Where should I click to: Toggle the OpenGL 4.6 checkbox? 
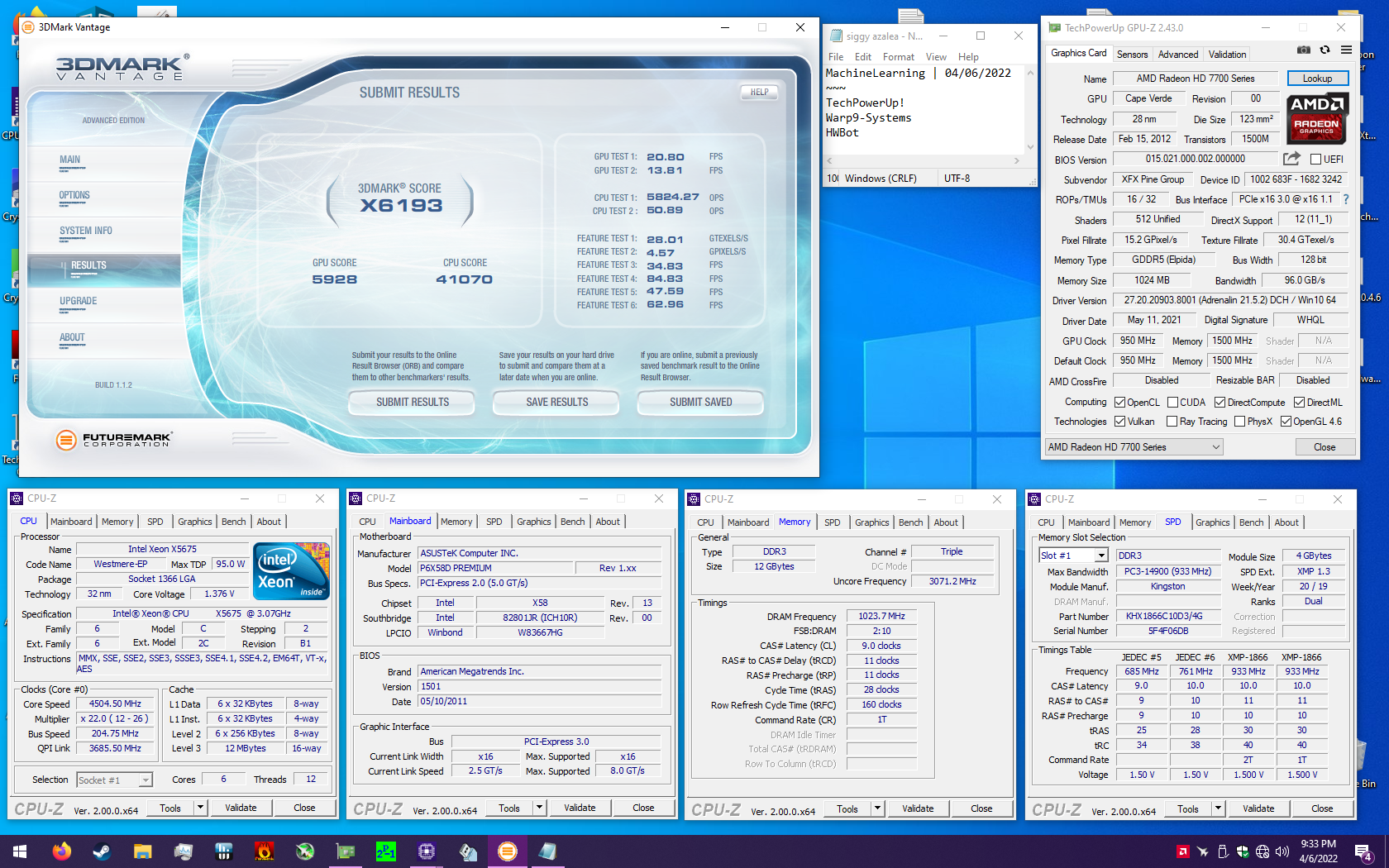point(1286,422)
